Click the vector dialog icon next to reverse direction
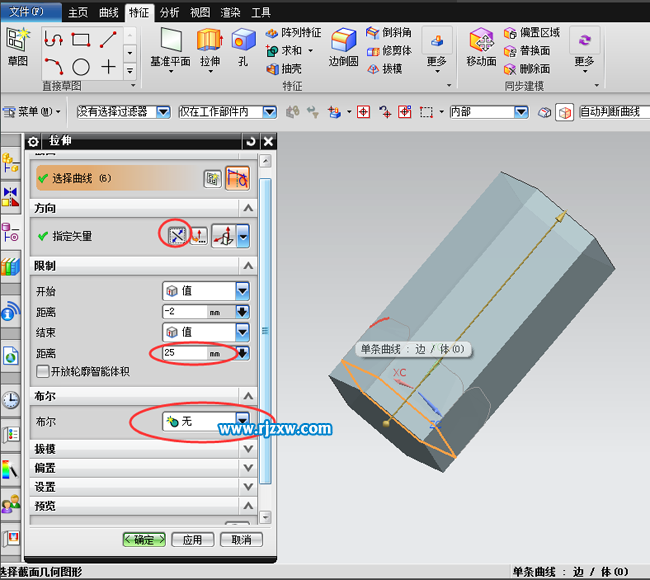The width and height of the screenshot is (650, 580). click(x=199, y=236)
